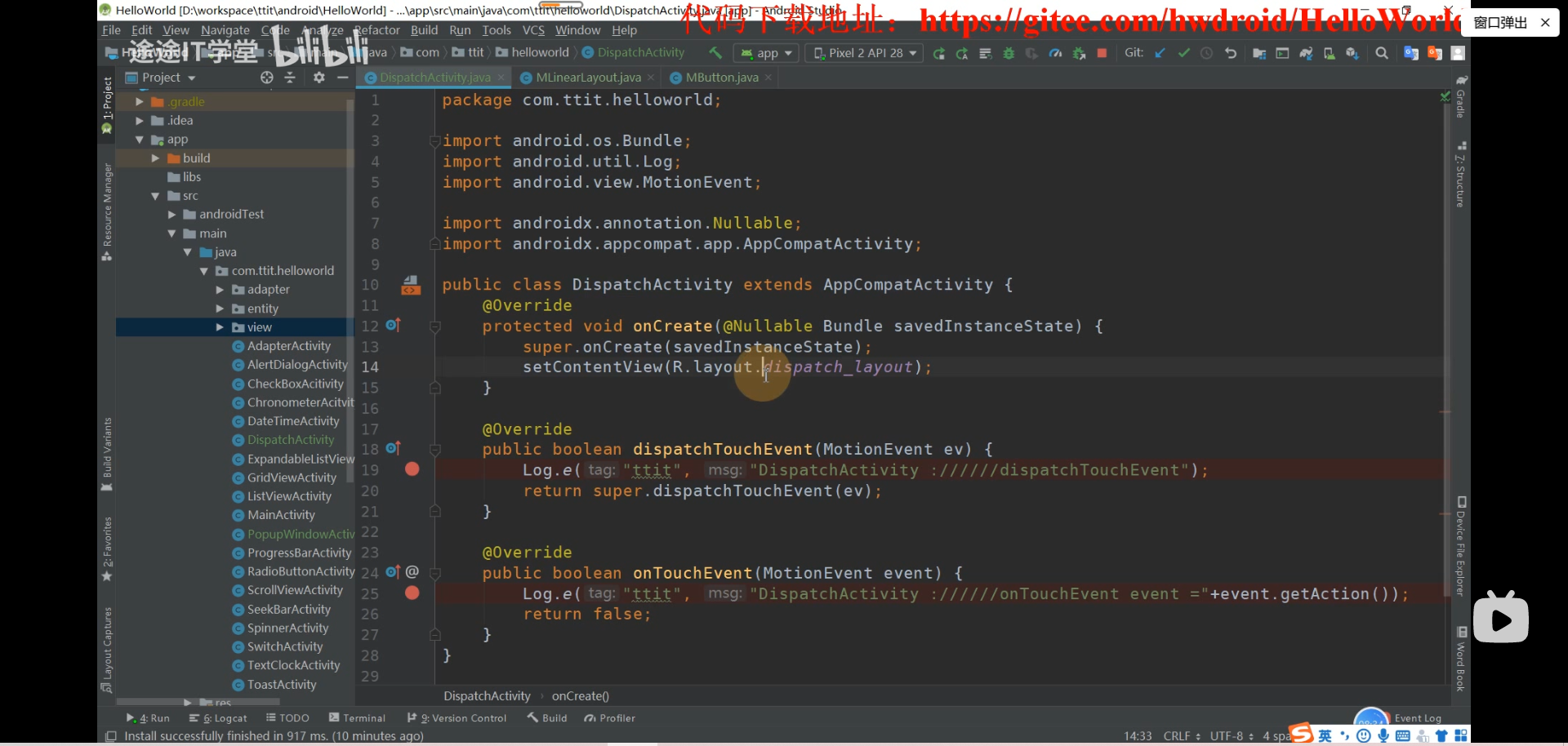Open the Logcat tool window
This screenshot has width=1568, height=746.
[x=218, y=718]
